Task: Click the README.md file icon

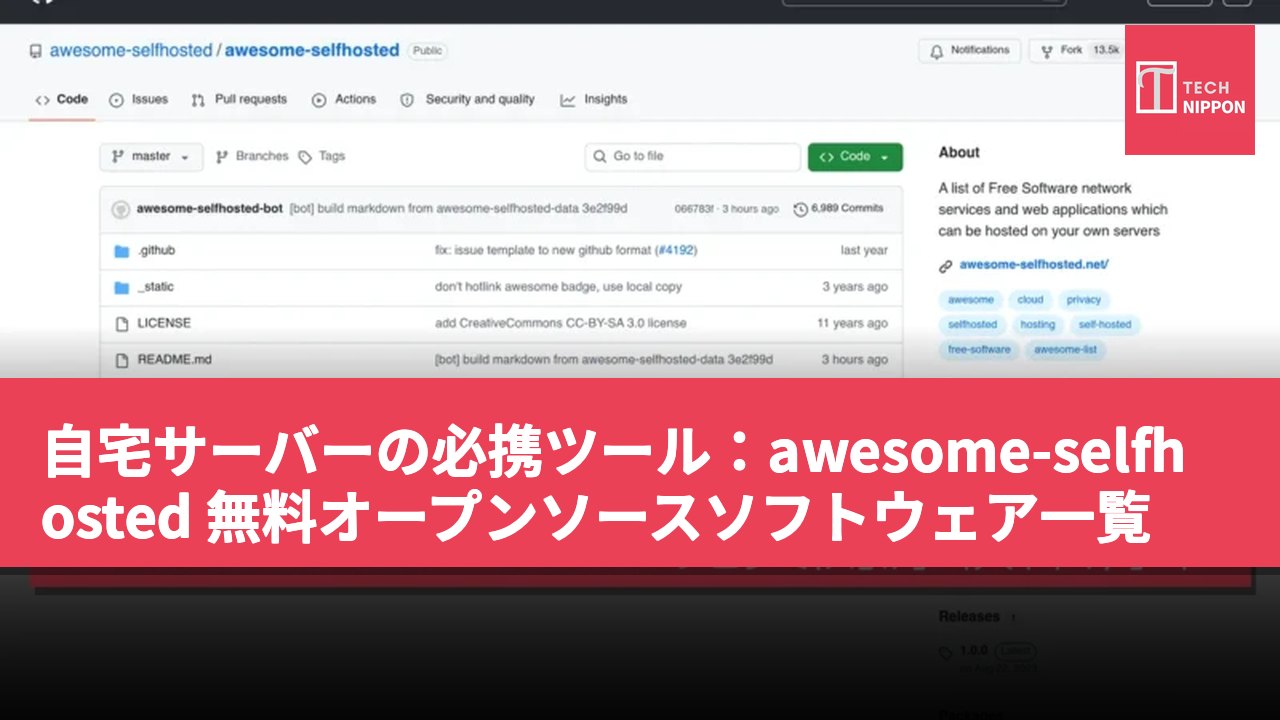Action: pos(122,359)
